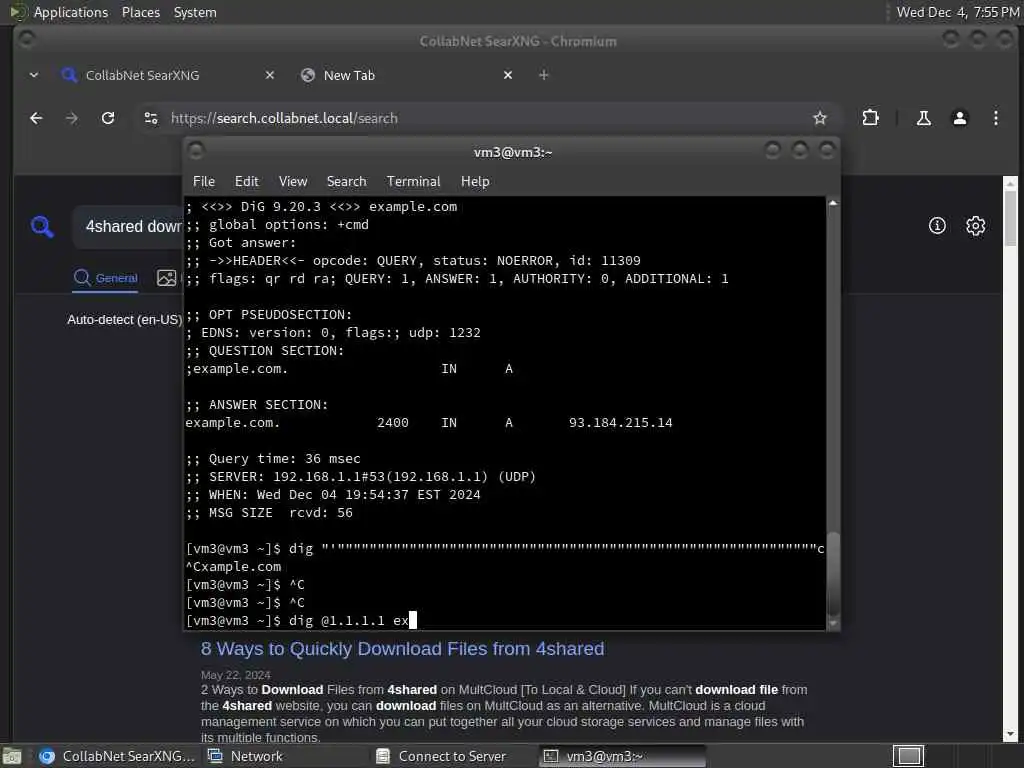Expand the tab search chevron
1024x768 pixels.
pos(34,75)
